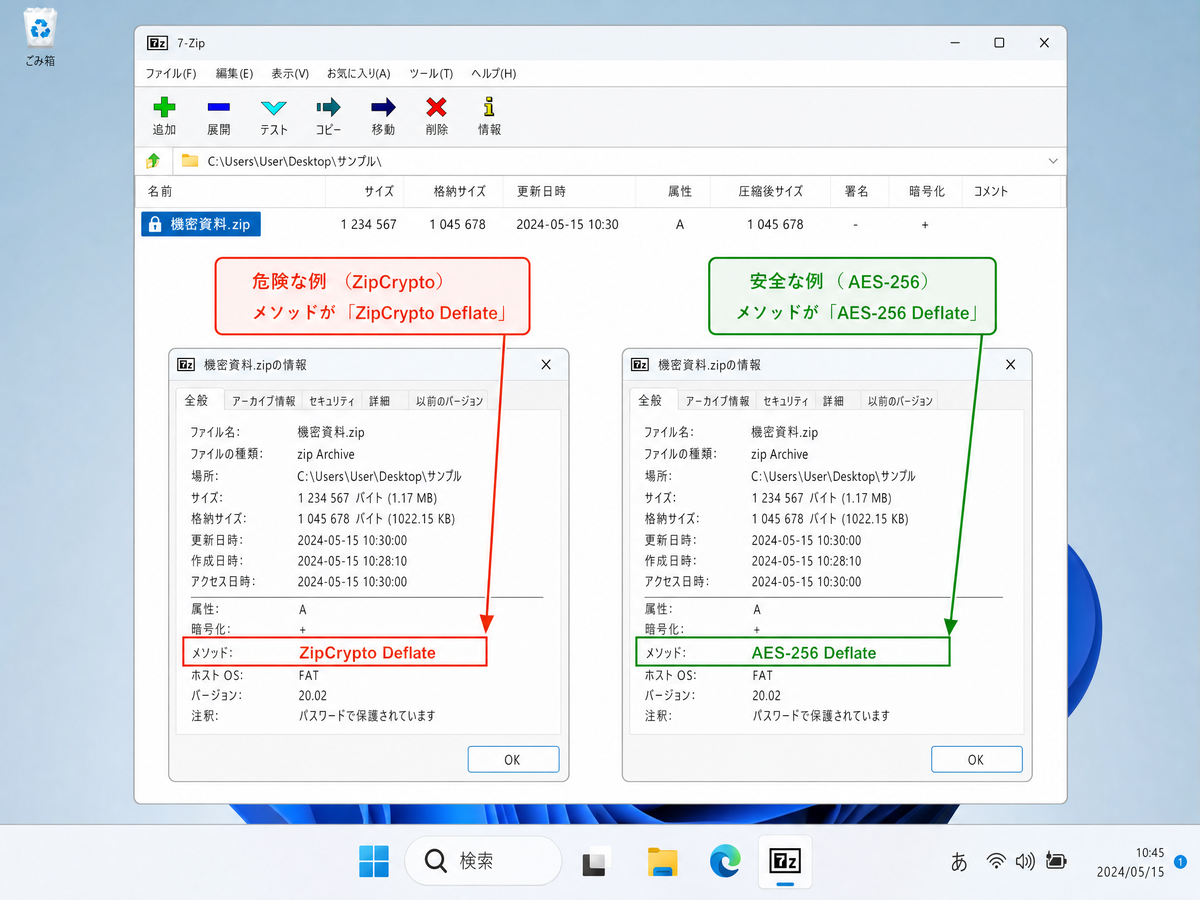Click the notification badge in tray
The height and width of the screenshot is (900, 1200).
click(1180, 861)
